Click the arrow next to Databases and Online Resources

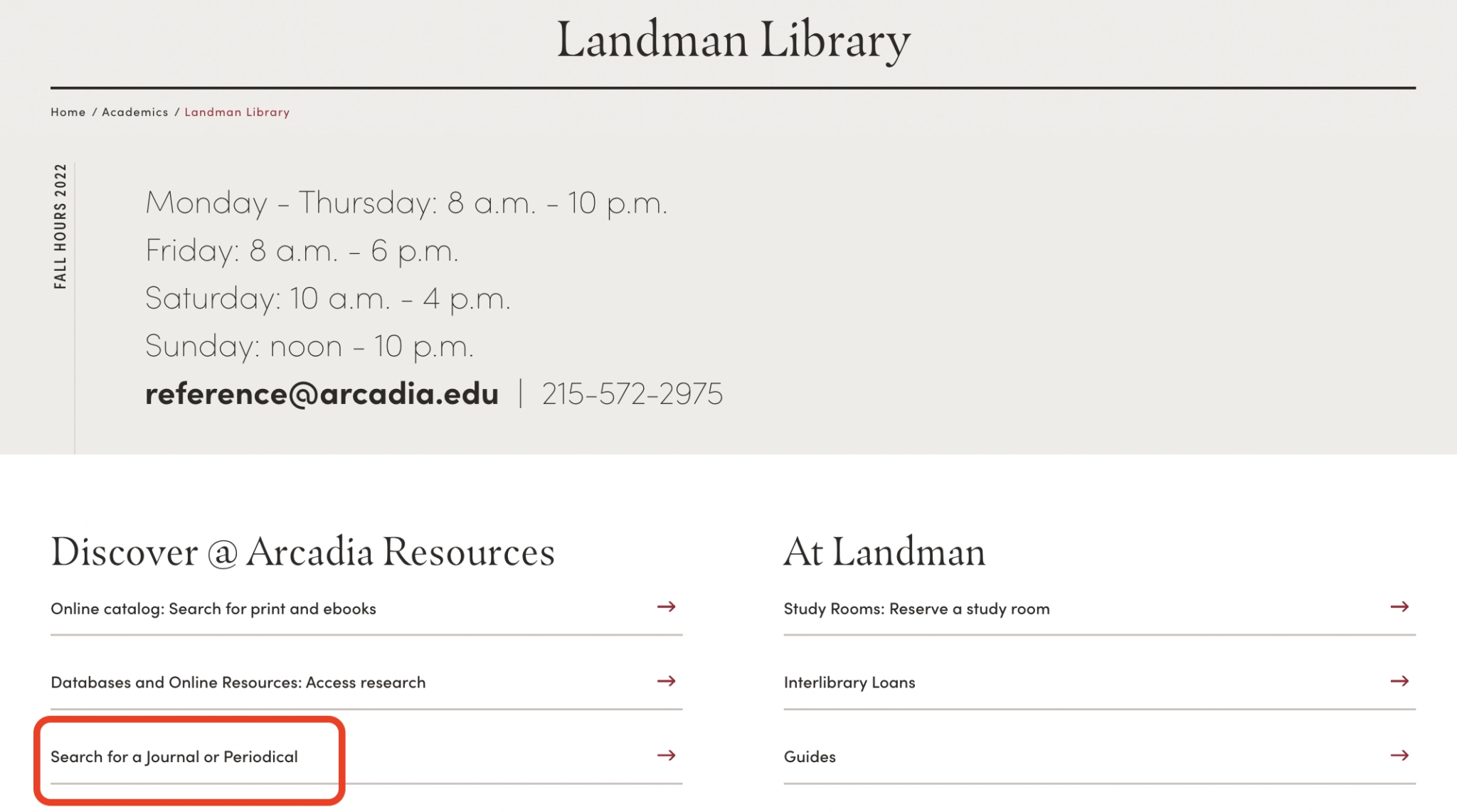point(666,681)
